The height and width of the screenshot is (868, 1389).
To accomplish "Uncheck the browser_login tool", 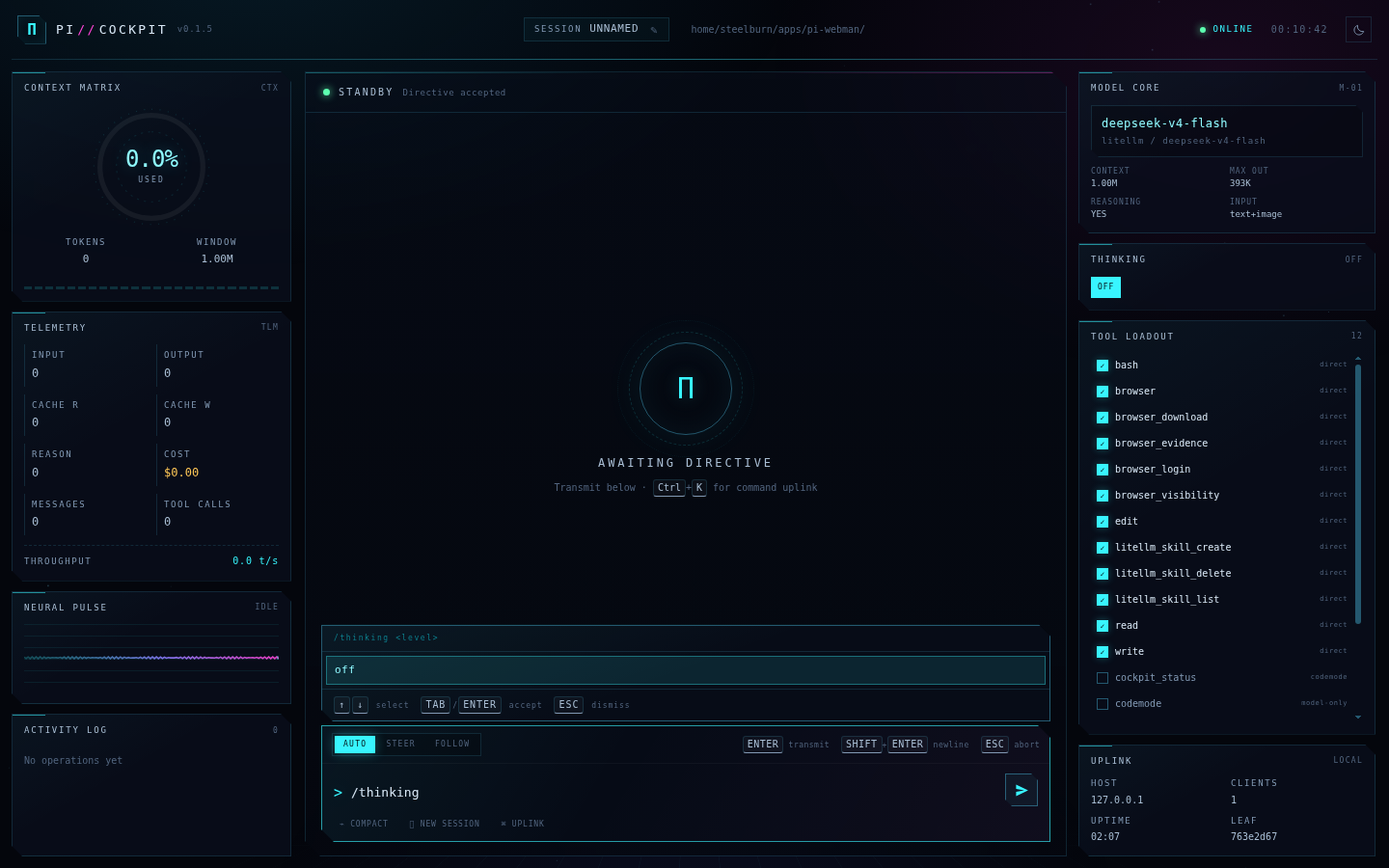I will [x=1103, y=470].
